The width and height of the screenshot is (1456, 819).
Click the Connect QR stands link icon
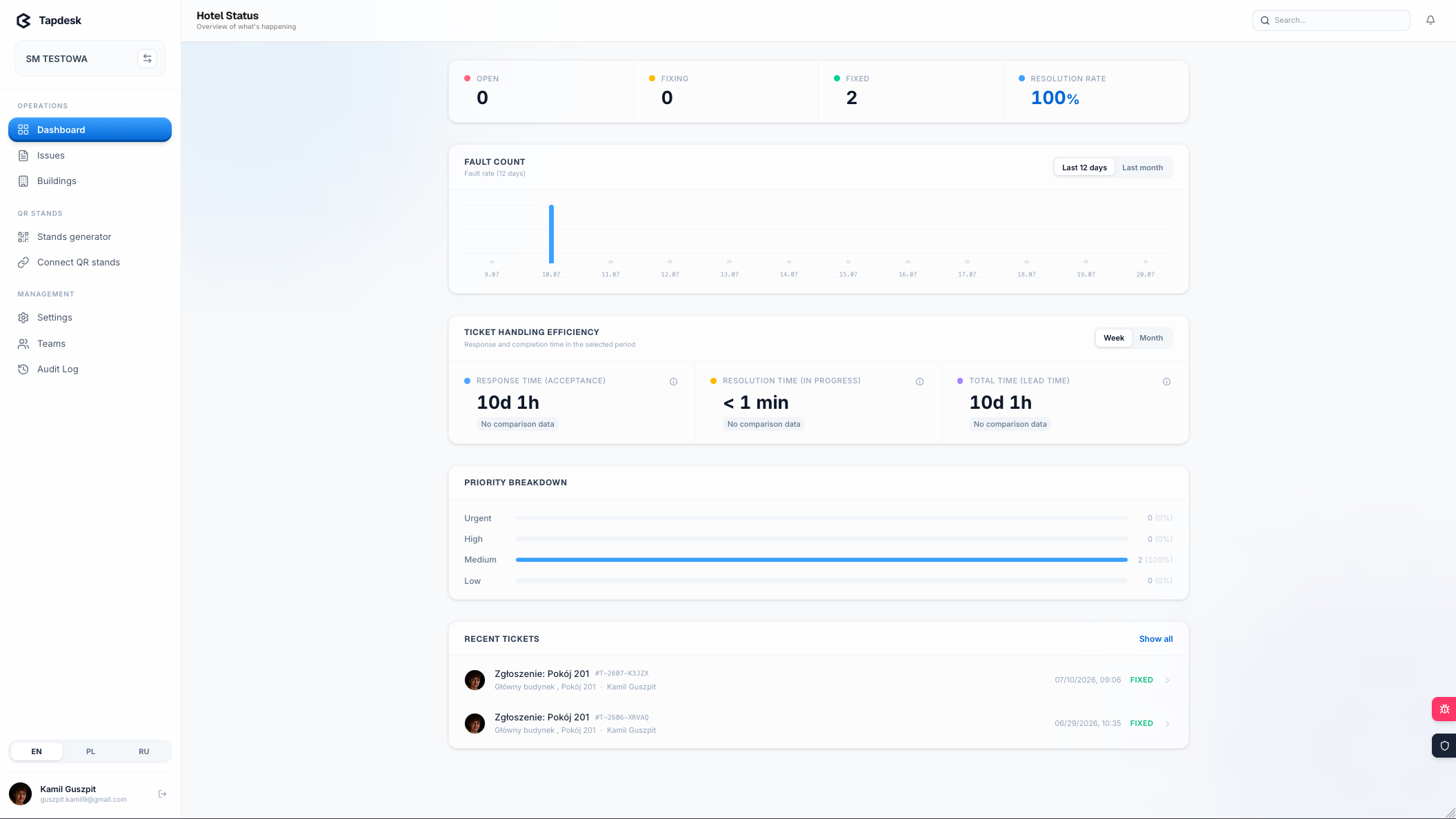click(23, 262)
